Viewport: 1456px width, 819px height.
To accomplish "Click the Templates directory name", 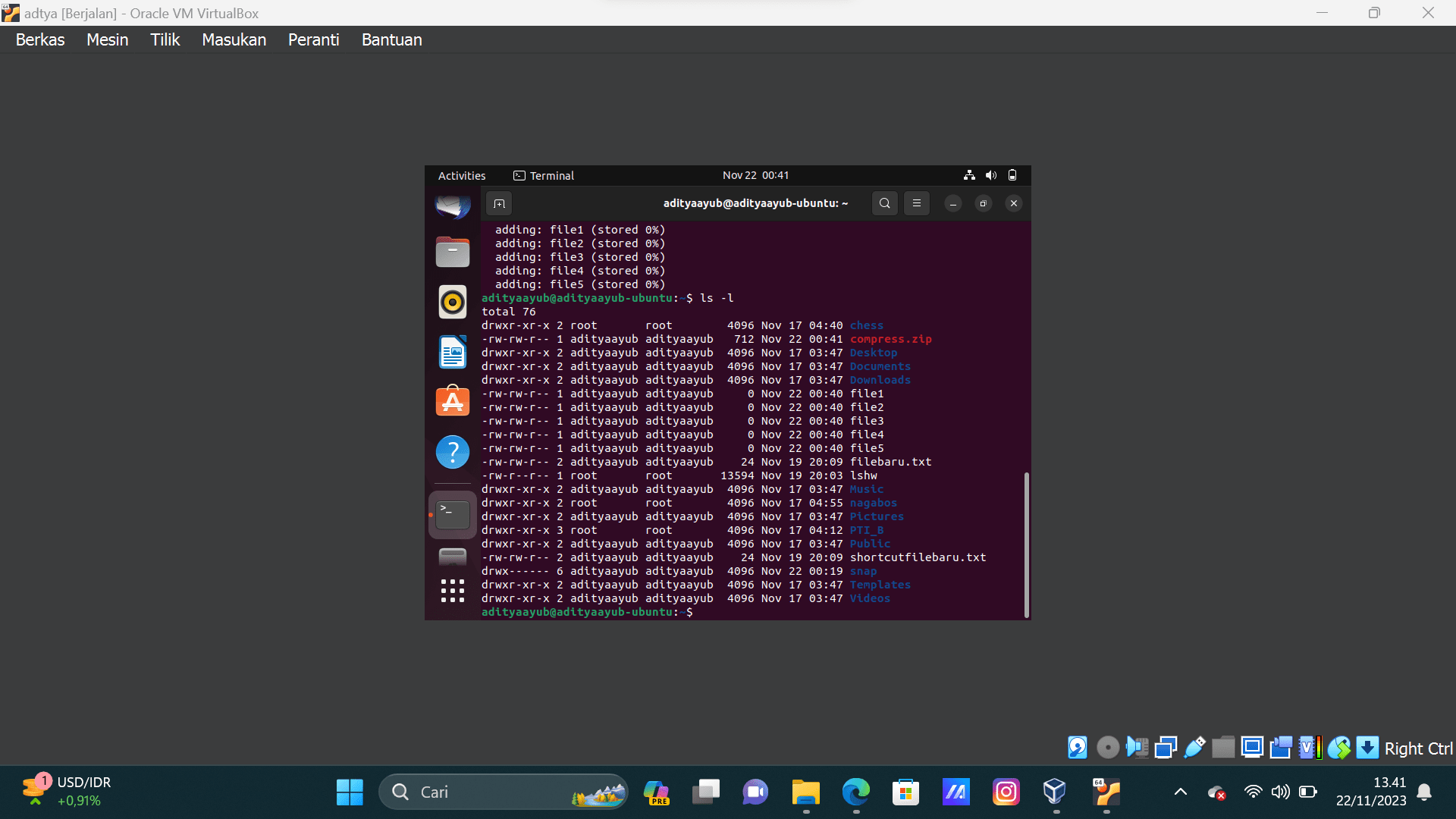I will (880, 585).
